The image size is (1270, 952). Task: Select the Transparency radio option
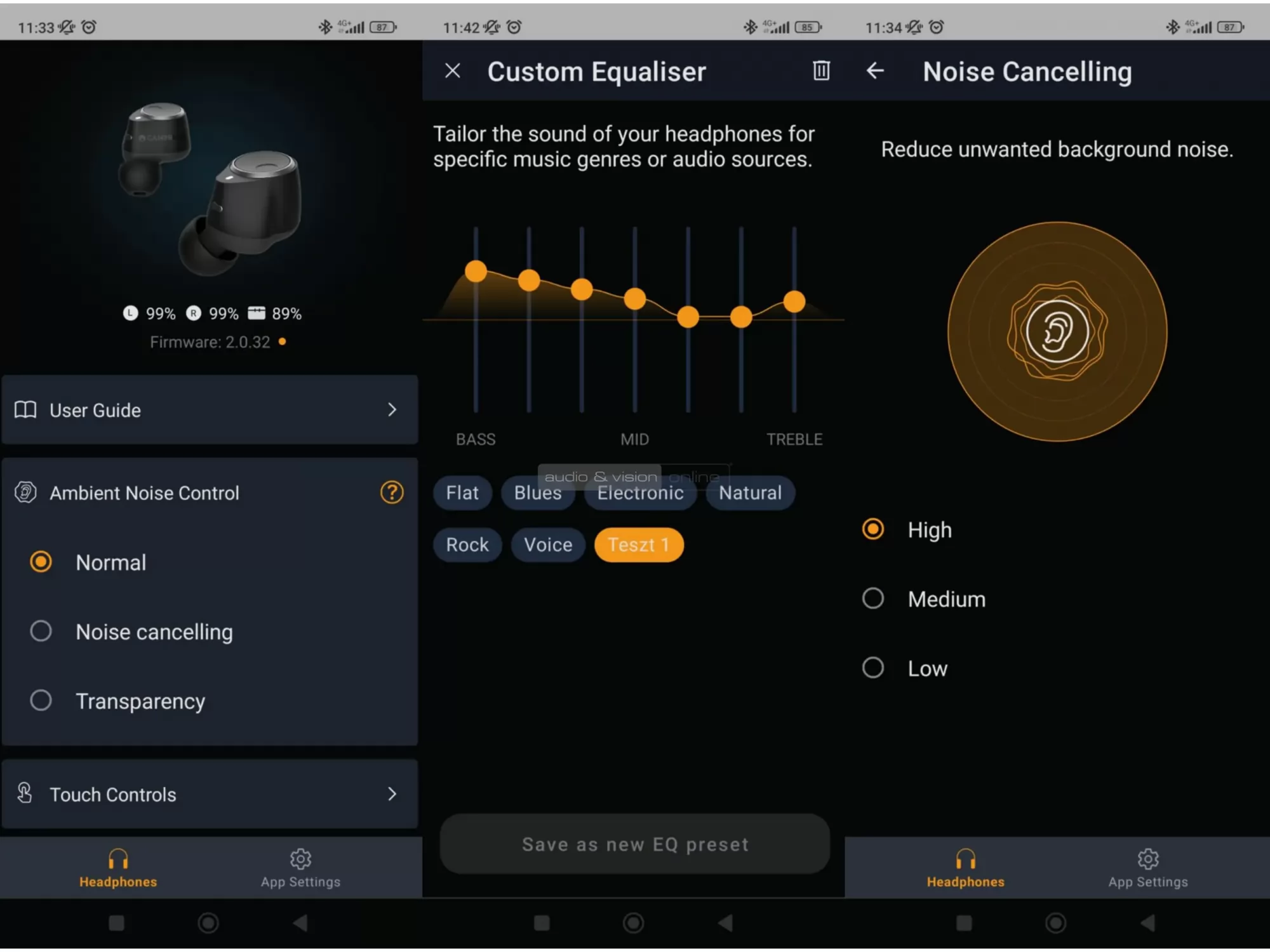41,700
